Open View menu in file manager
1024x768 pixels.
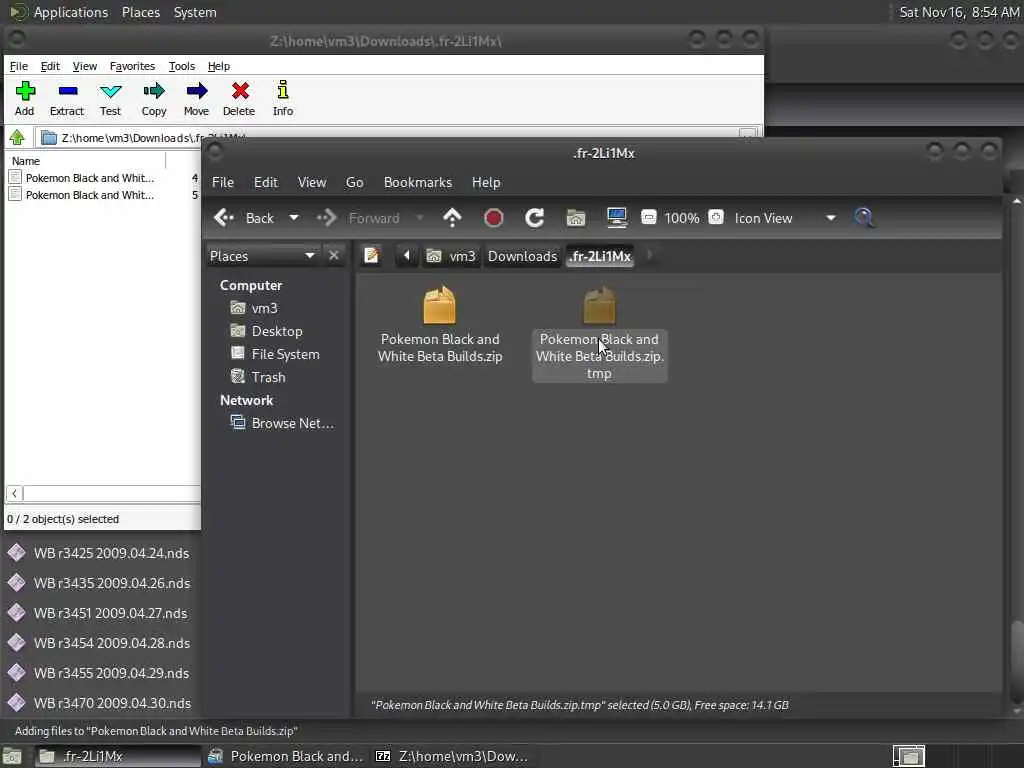[x=312, y=182]
